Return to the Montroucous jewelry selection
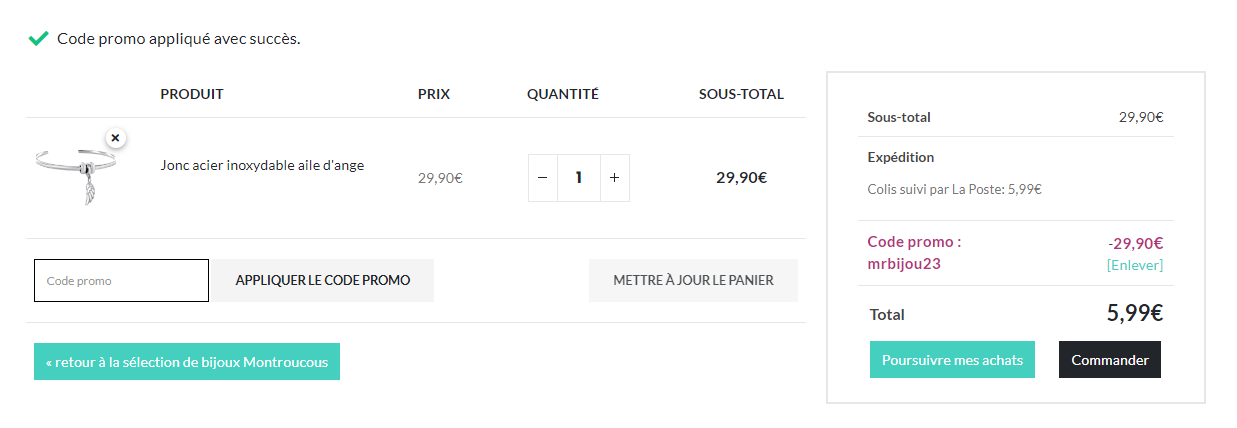This screenshot has width=1237, height=428. [x=187, y=362]
